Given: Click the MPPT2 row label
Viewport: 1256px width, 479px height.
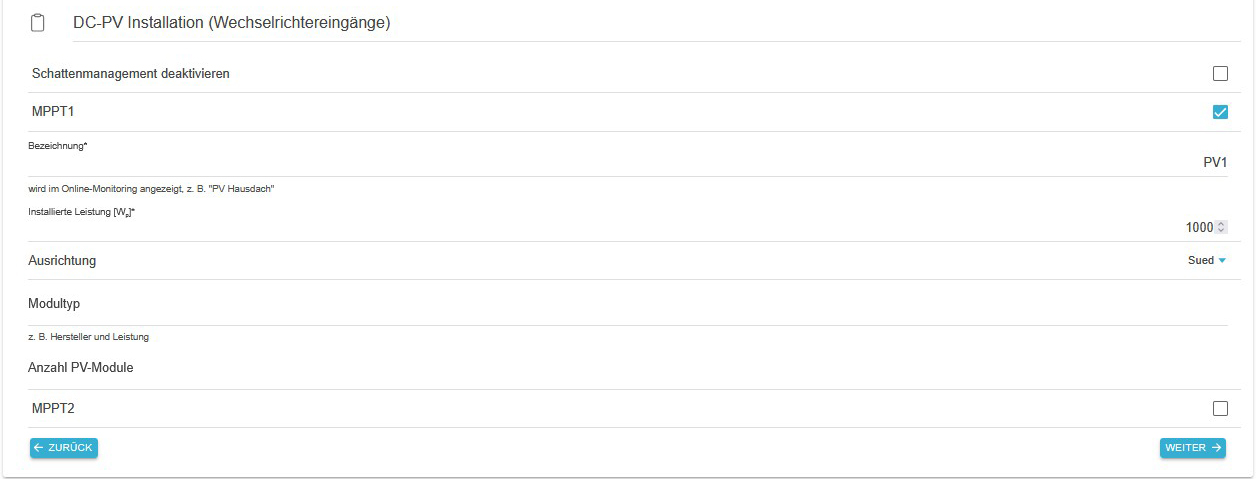Looking at the screenshot, I should (53, 408).
